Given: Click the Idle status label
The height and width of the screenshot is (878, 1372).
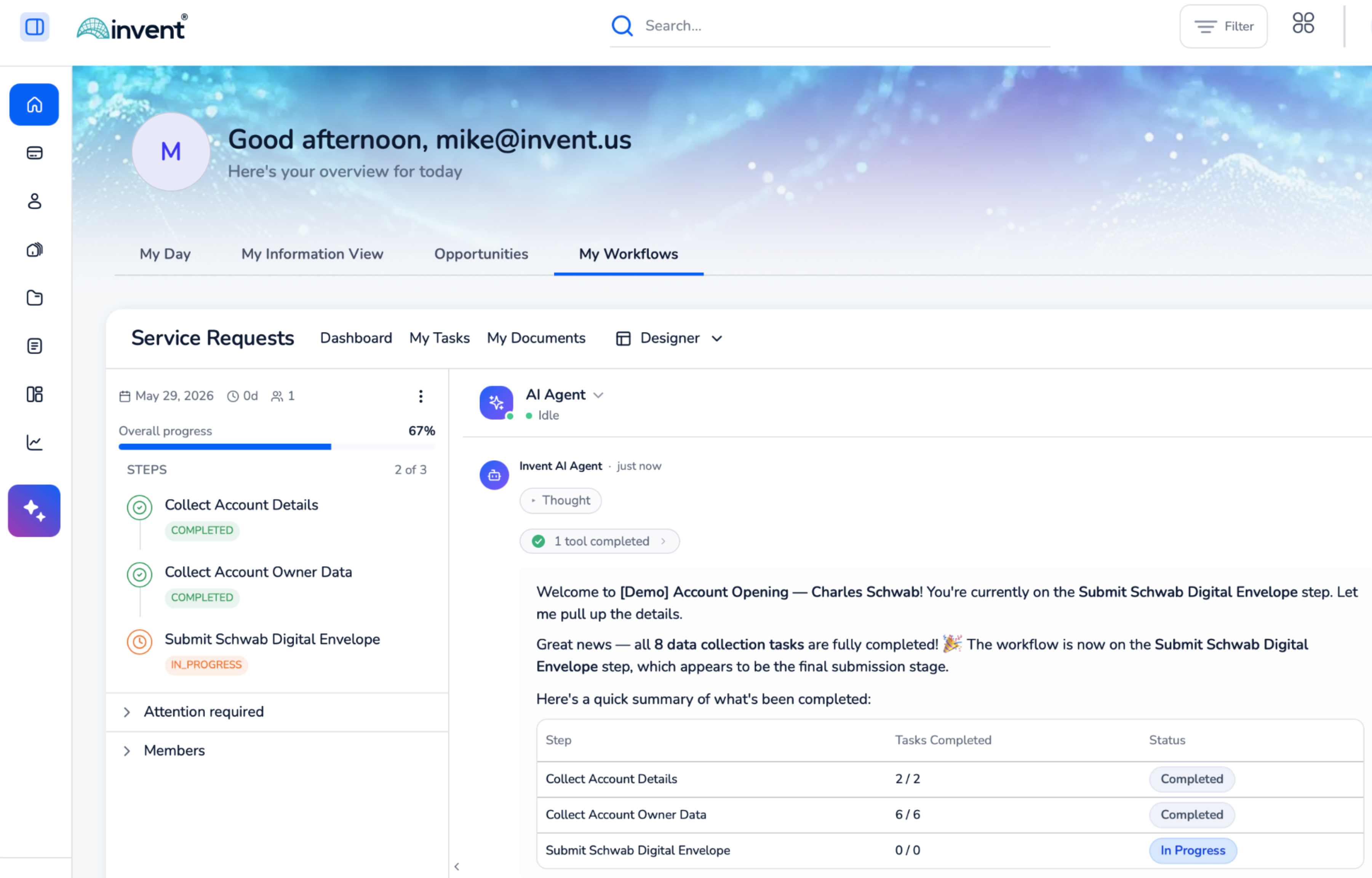Looking at the screenshot, I should pyautogui.click(x=548, y=416).
